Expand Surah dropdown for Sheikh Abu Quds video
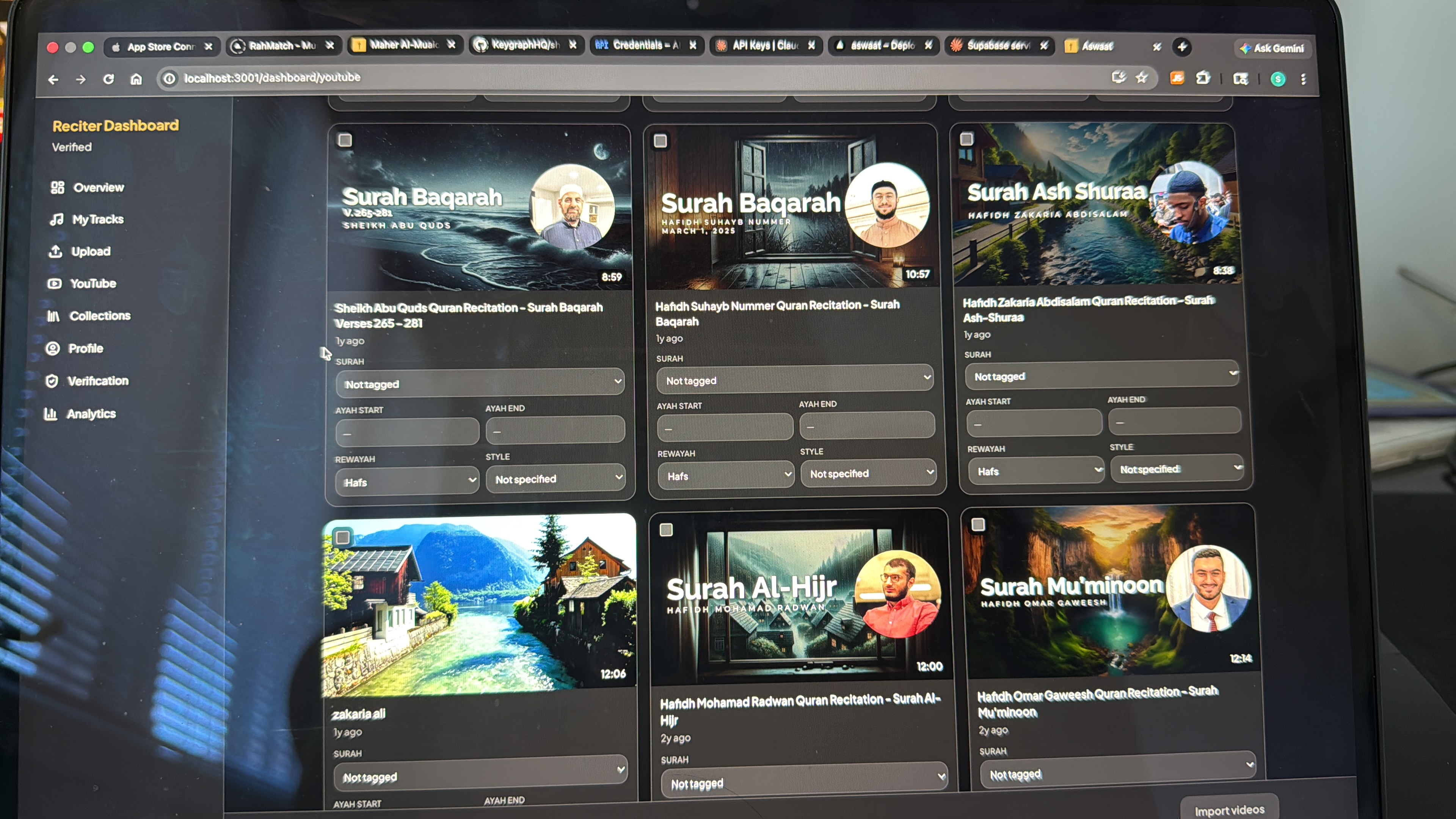Screen dimensions: 1456x819 [480, 383]
